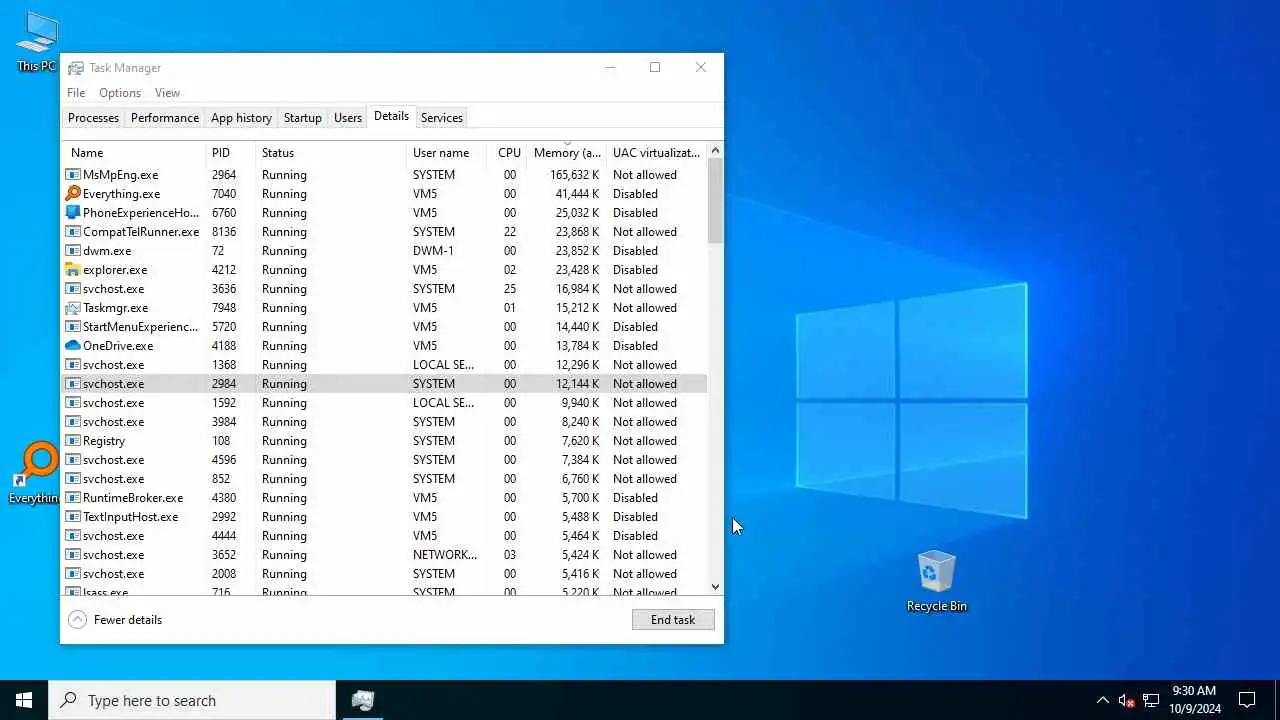Image resolution: width=1280 pixels, height=720 pixels.
Task: Select svchost.exe row with PID 1592
Action: (x=385, y=402)
